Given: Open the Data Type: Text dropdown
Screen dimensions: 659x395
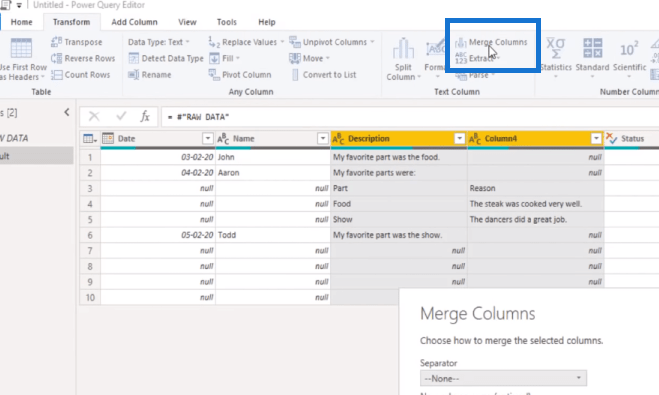Looking at the screenshot, I should (158, 42).
